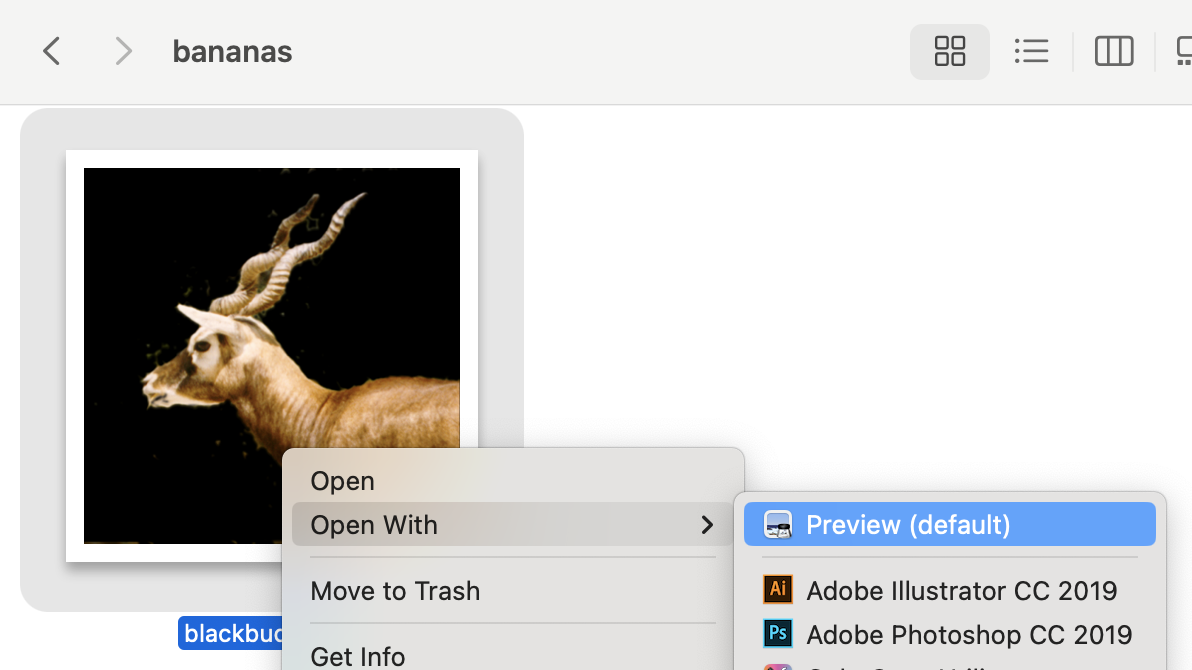The width and height of the screenshot is (1192, 670).
Task: Switch to list view in the toolbar
Action: click(x=1032, y=51)
